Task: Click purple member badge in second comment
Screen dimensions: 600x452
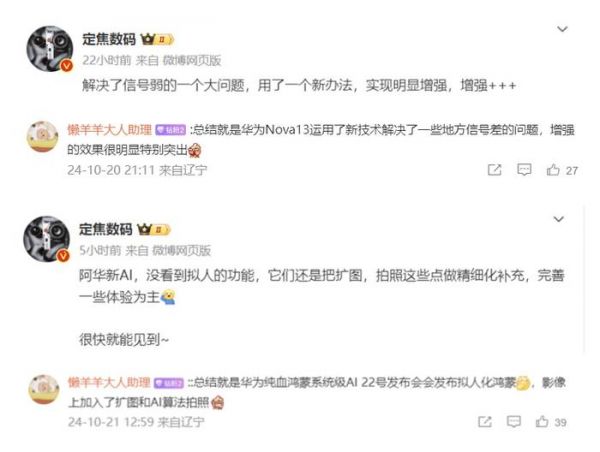Action: [x=169, y=382]
